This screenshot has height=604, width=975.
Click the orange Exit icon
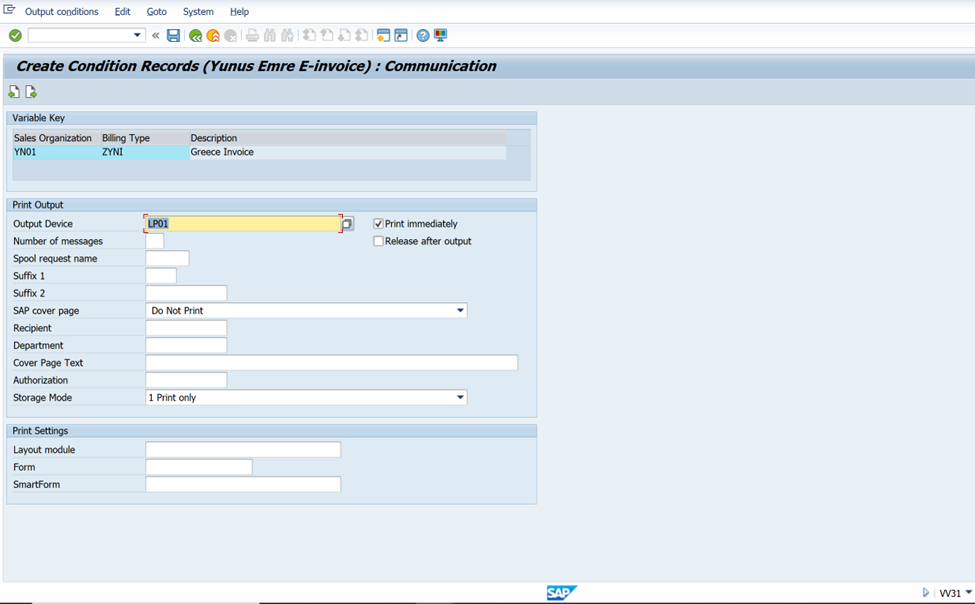[x=213, y=35]
